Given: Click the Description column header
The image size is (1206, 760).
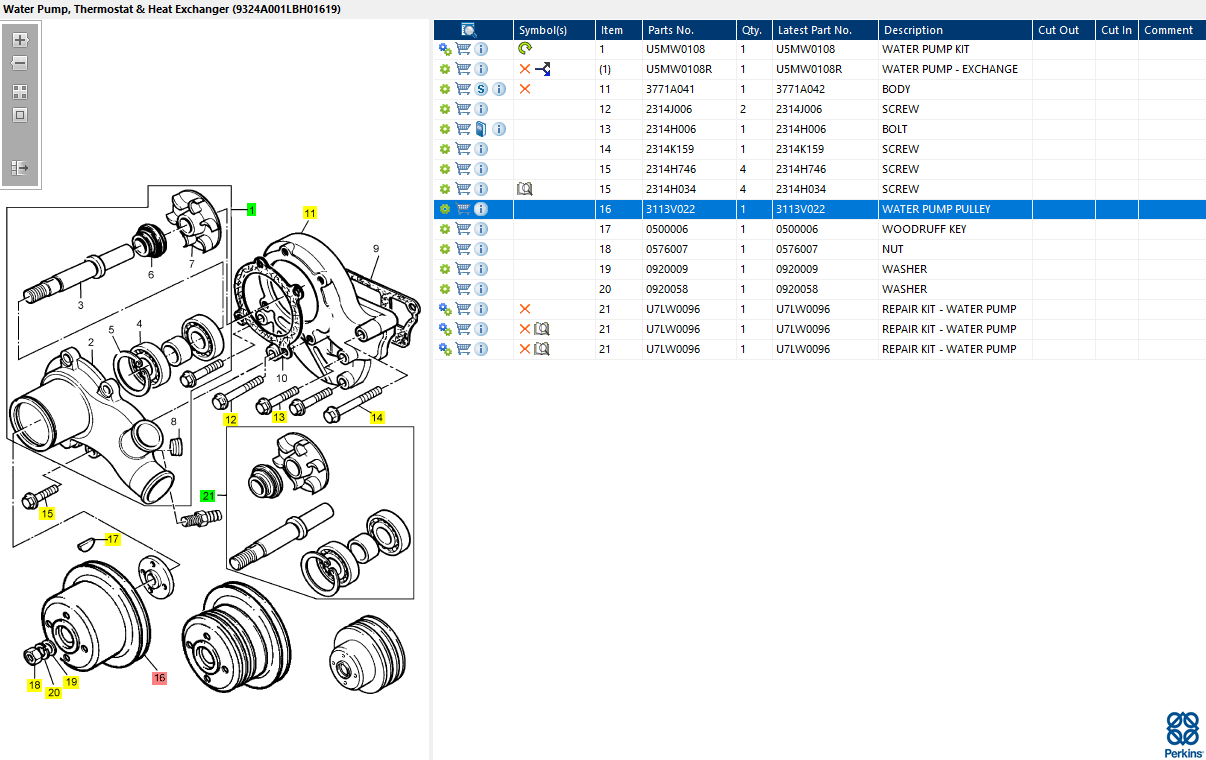Looking at the screenshot, I should (955, 30).
